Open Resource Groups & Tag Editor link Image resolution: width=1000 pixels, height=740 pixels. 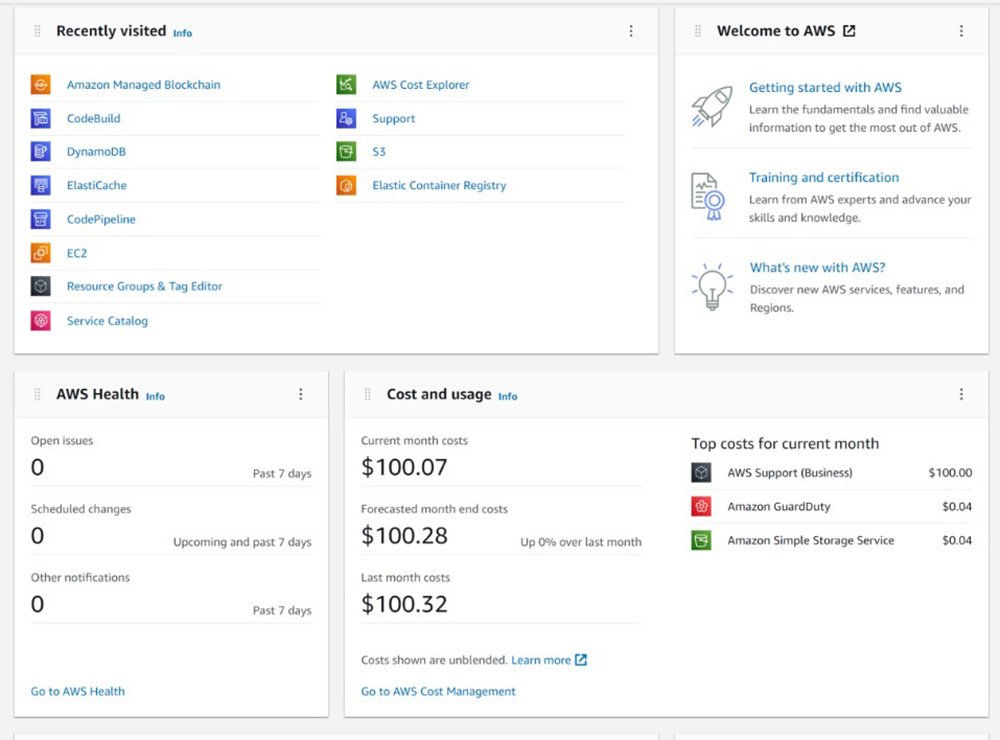tap(145, 286)
